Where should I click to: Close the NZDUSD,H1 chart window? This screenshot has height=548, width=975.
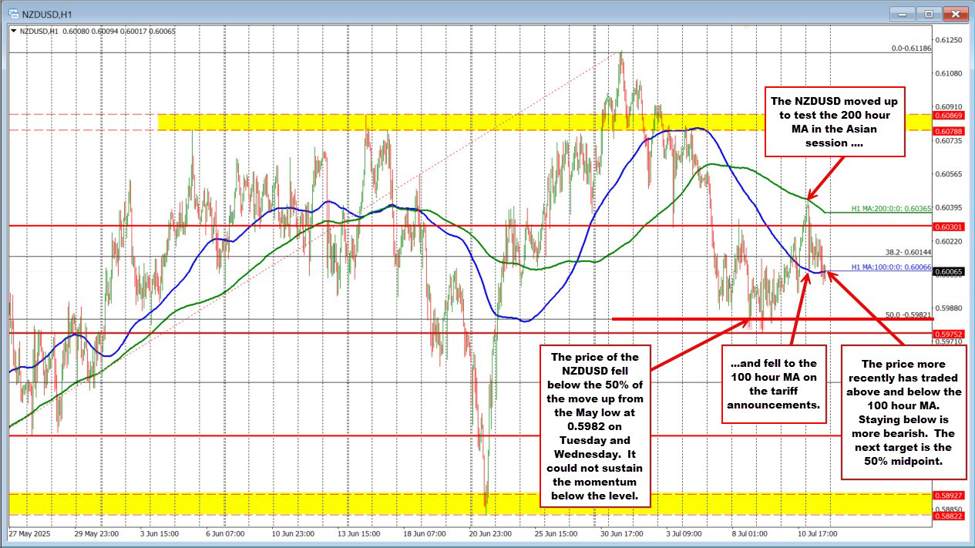pos(956,15)
